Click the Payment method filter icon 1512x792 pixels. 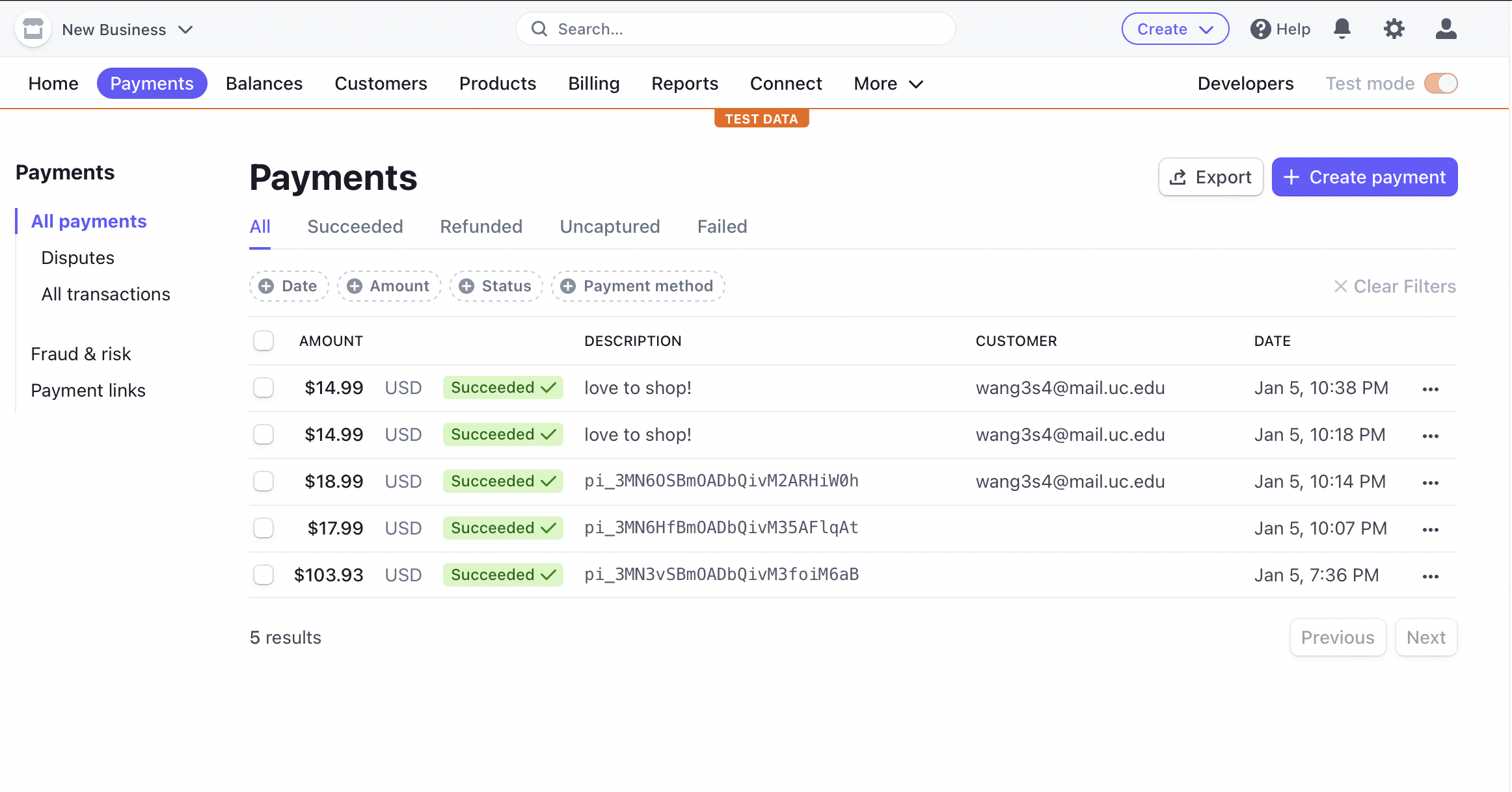point(568,285)
